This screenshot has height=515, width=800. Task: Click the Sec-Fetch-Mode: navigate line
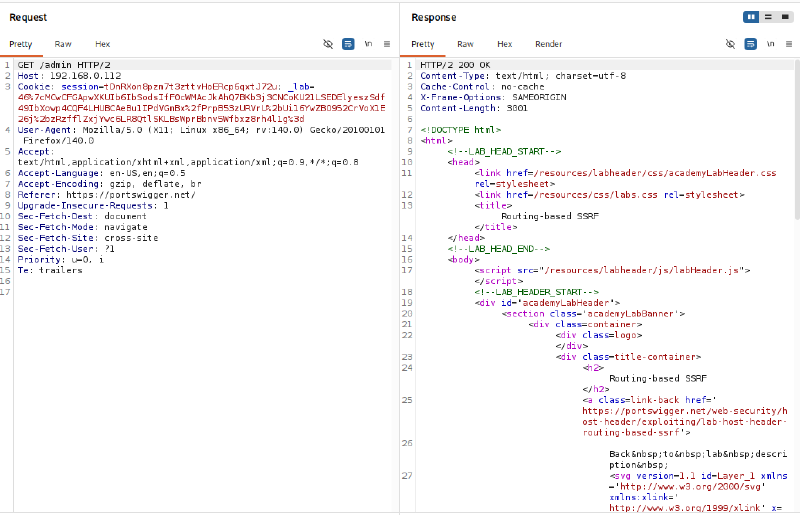[x=83, y=227]
